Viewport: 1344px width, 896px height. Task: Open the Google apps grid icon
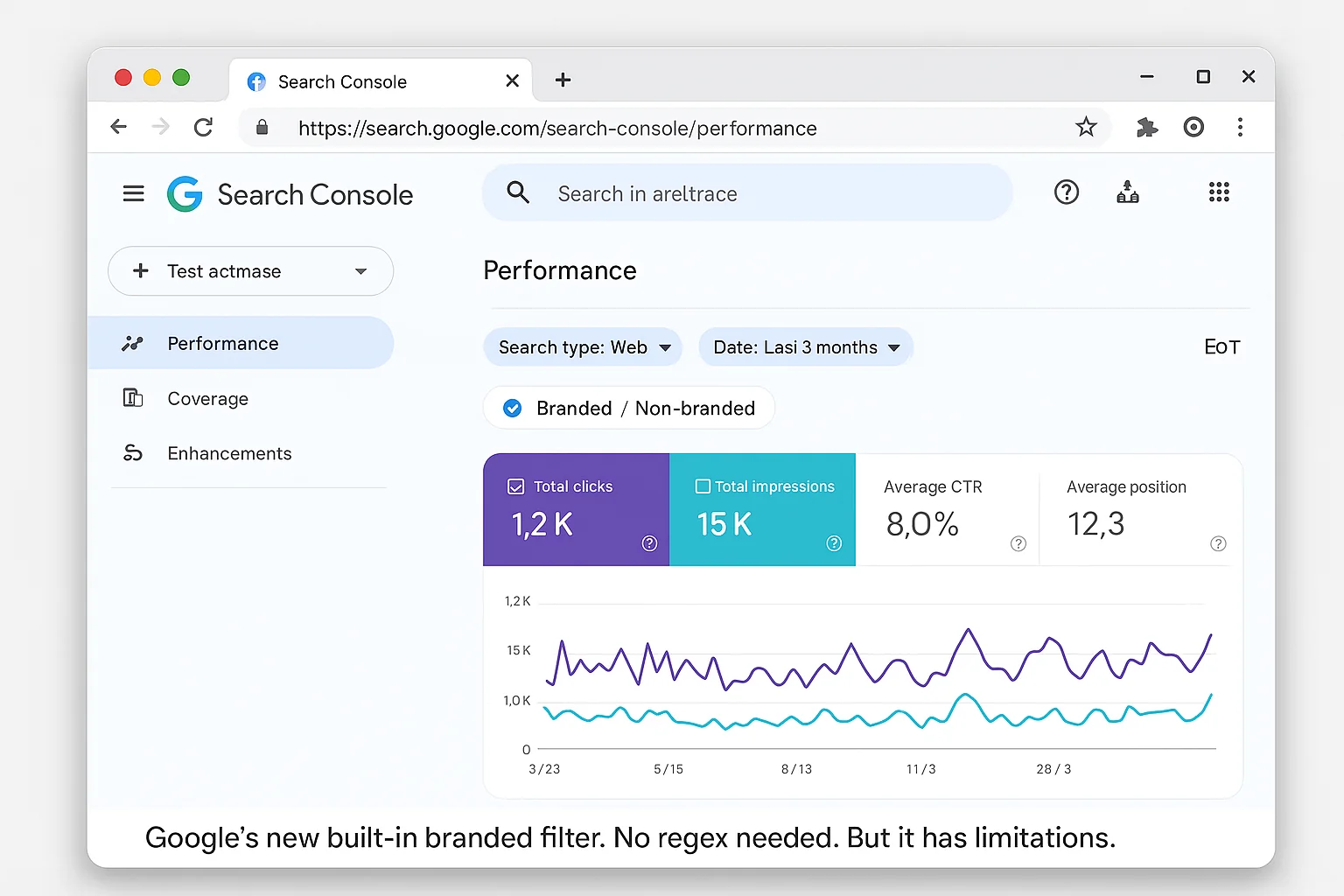1219,192
